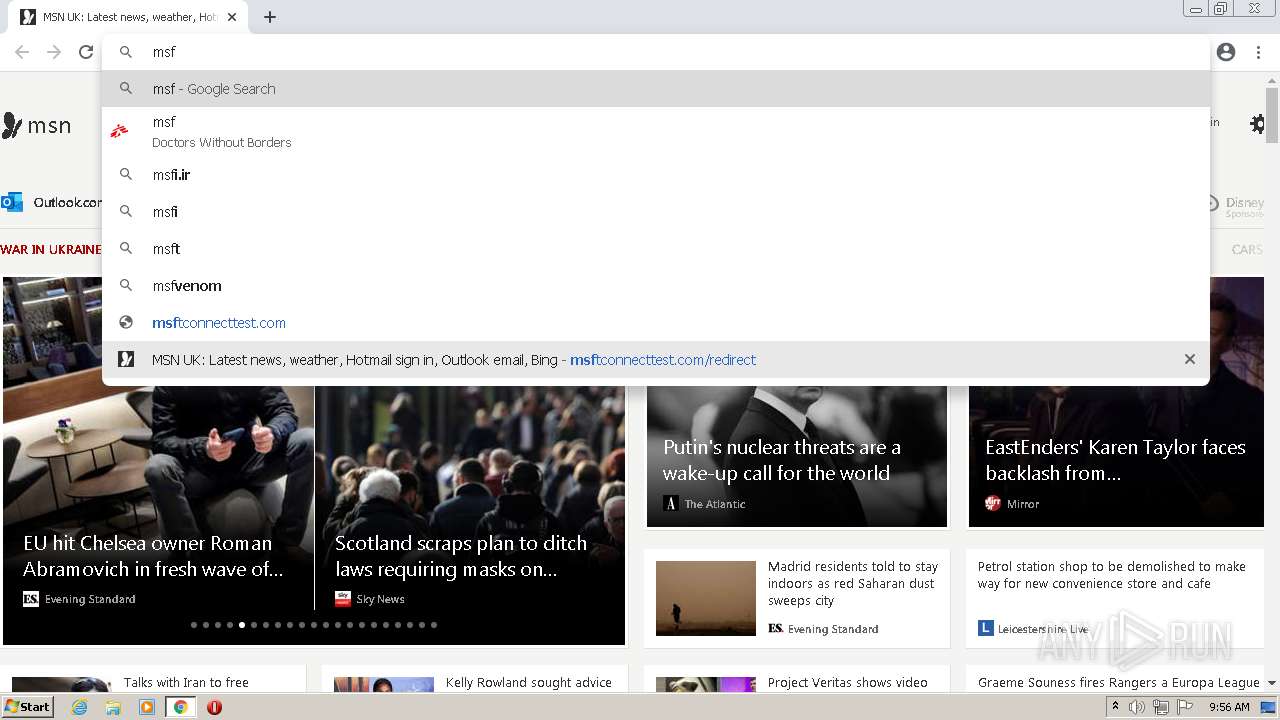Click the MSN logo
1280x720 pixels.
(x=37, y=125)
